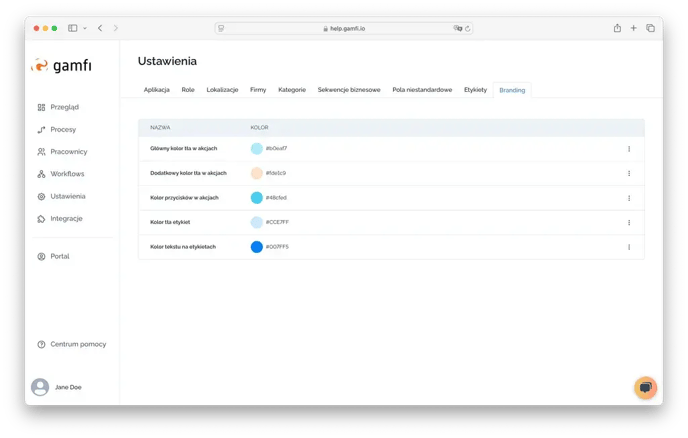Click the Integracje plug icon

[41, 219]
